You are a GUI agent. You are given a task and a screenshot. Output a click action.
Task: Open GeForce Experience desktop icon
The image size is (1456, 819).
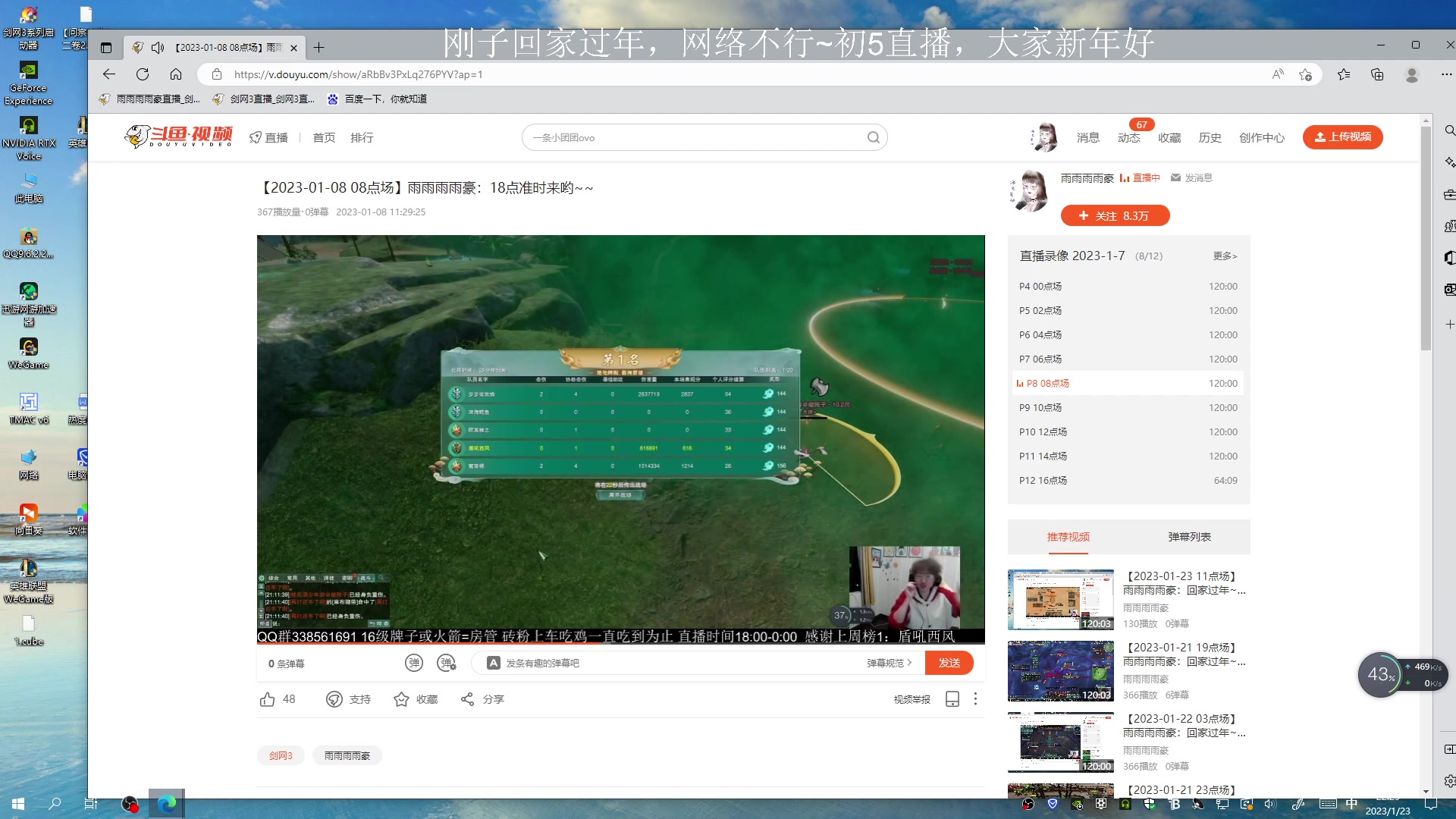[28, 84]
